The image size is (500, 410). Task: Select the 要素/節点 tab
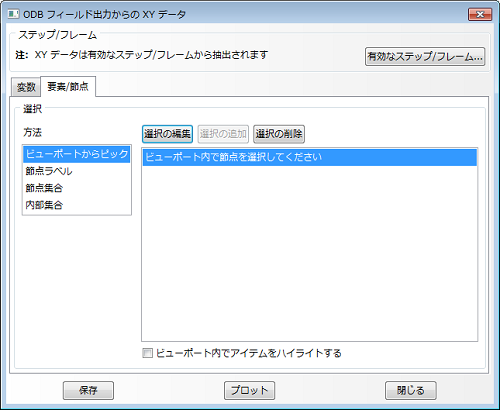click(x=68, y=86)
